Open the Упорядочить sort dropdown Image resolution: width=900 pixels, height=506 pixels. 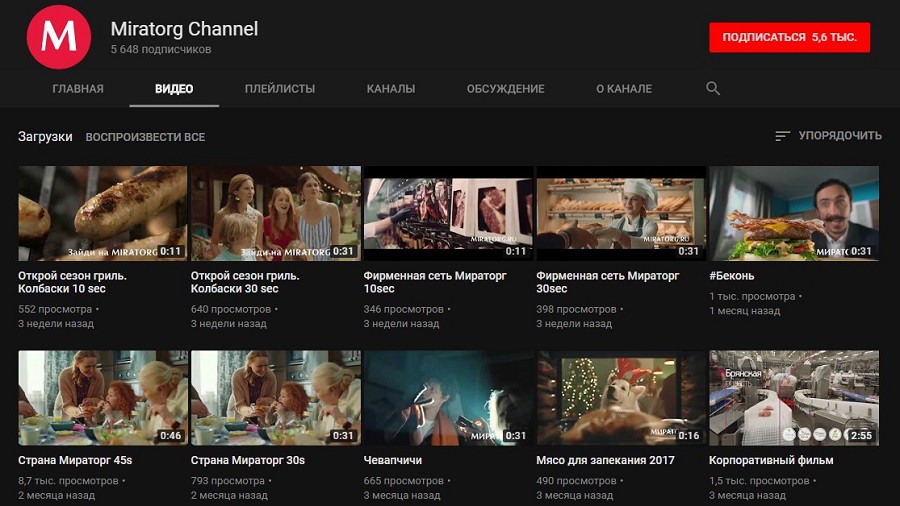[x=828, y=136]
